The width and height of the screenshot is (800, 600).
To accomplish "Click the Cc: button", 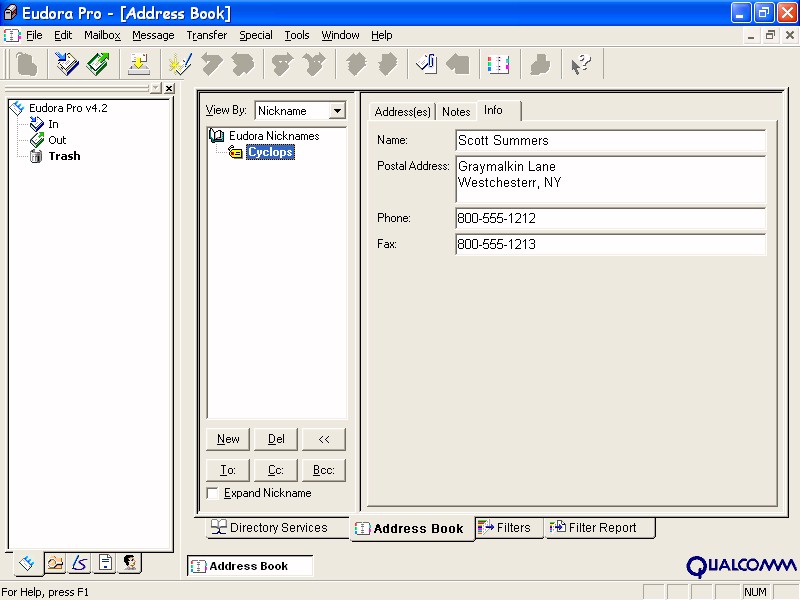I will [x=276, y=470].
